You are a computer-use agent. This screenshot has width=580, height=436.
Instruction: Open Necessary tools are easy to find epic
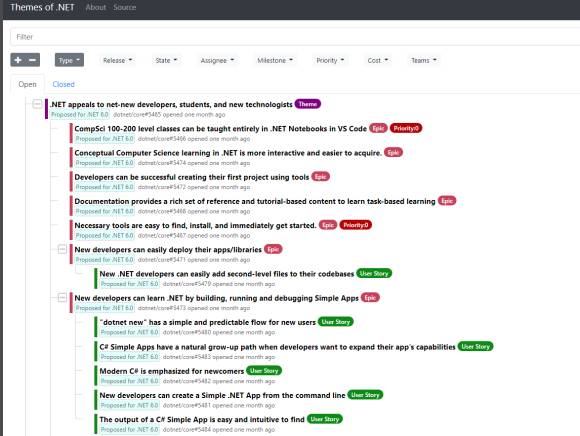tap(195, 226)
